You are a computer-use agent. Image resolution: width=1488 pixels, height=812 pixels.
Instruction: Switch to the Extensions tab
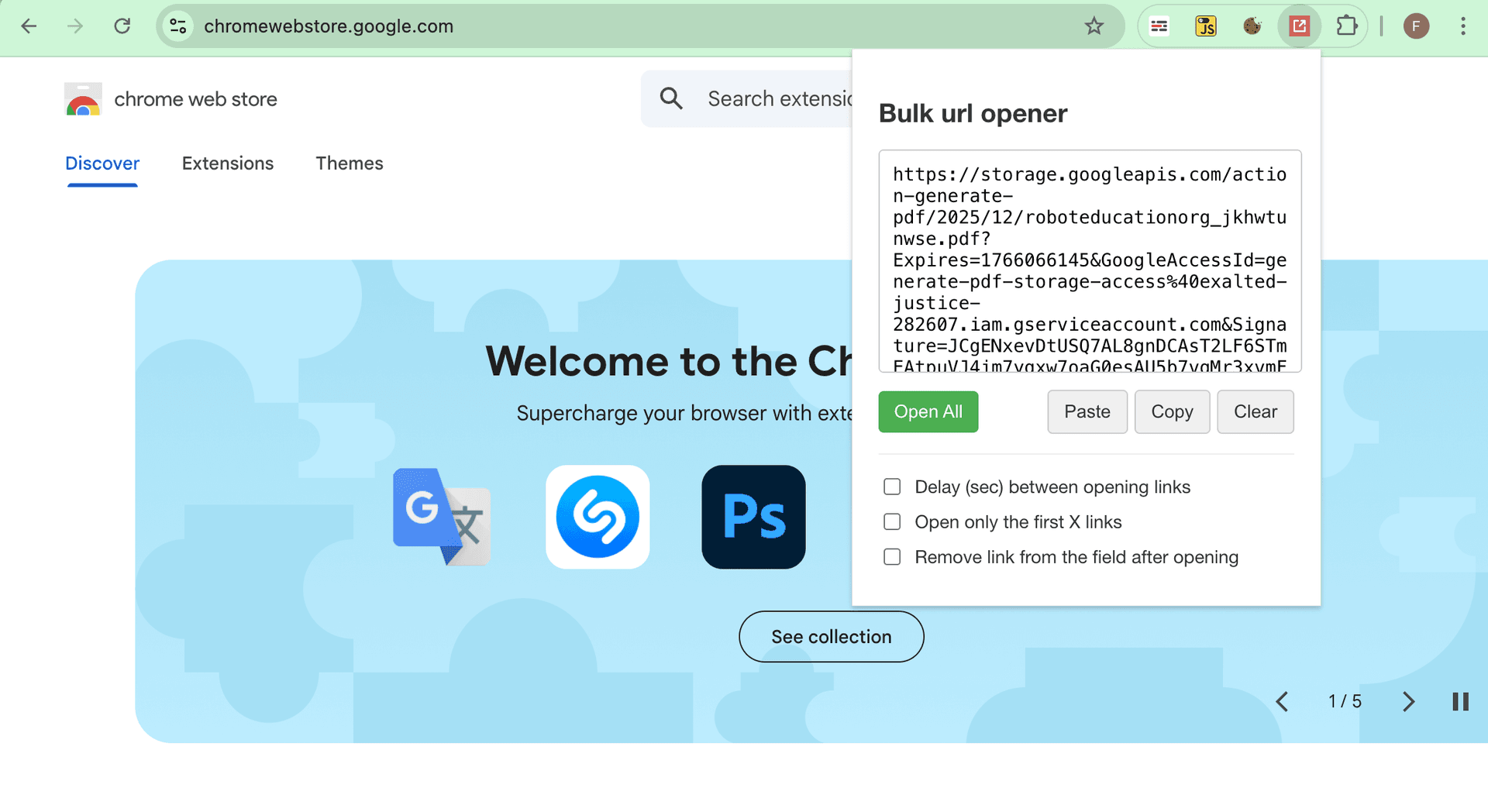[x=228, y=163]
